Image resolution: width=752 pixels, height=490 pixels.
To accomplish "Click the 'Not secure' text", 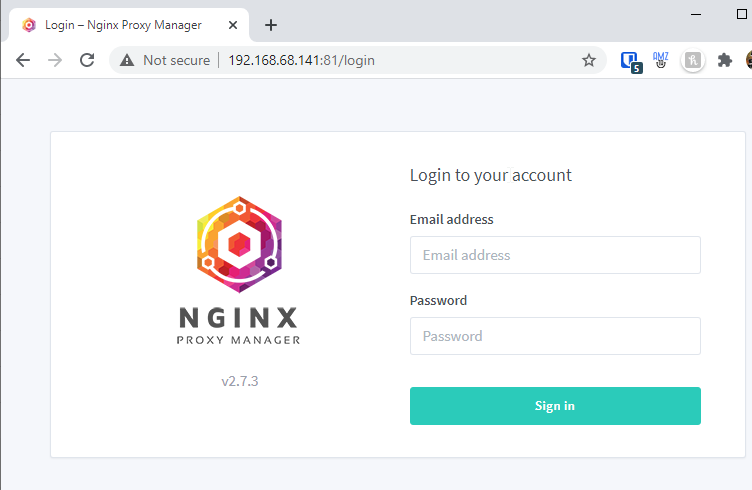I will tap(176, 60).
